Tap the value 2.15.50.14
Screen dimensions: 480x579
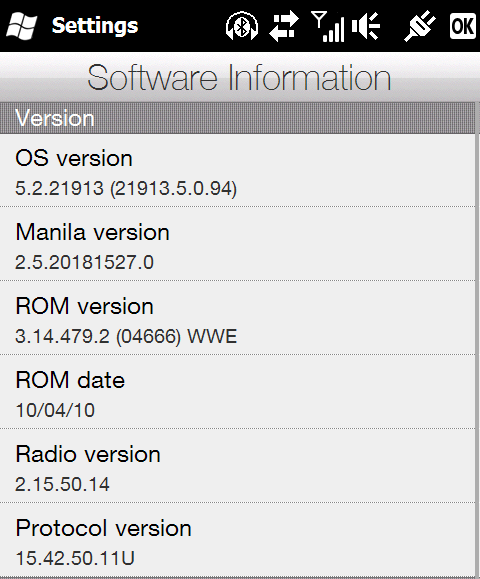[x=62, y=484]
